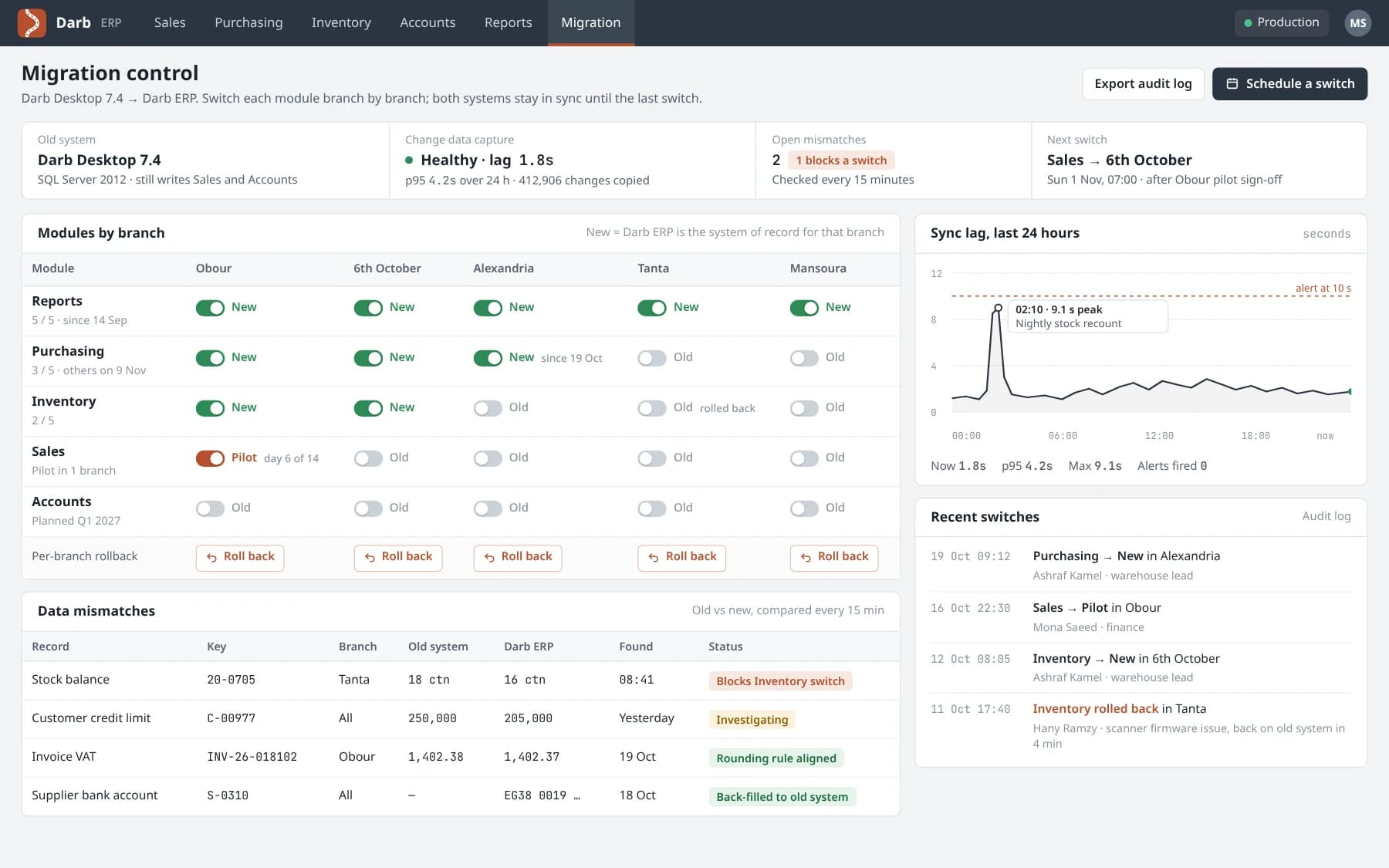Image resolution: width=1389 pixels, height=868 pixels.
Task: Click the Back-filled to old system status
Action: [x=782, y=797]
